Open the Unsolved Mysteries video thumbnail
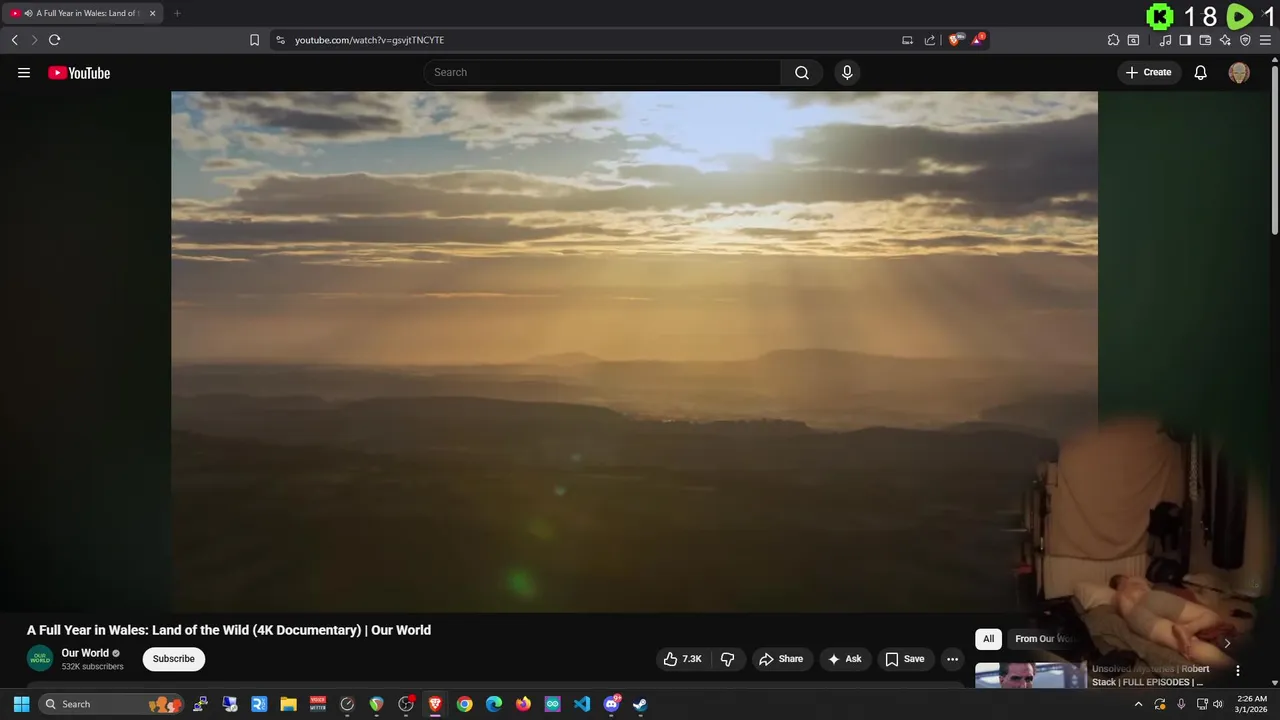Image resolution: width=1280 pixels, height=720 pixels. [1031, 675]
